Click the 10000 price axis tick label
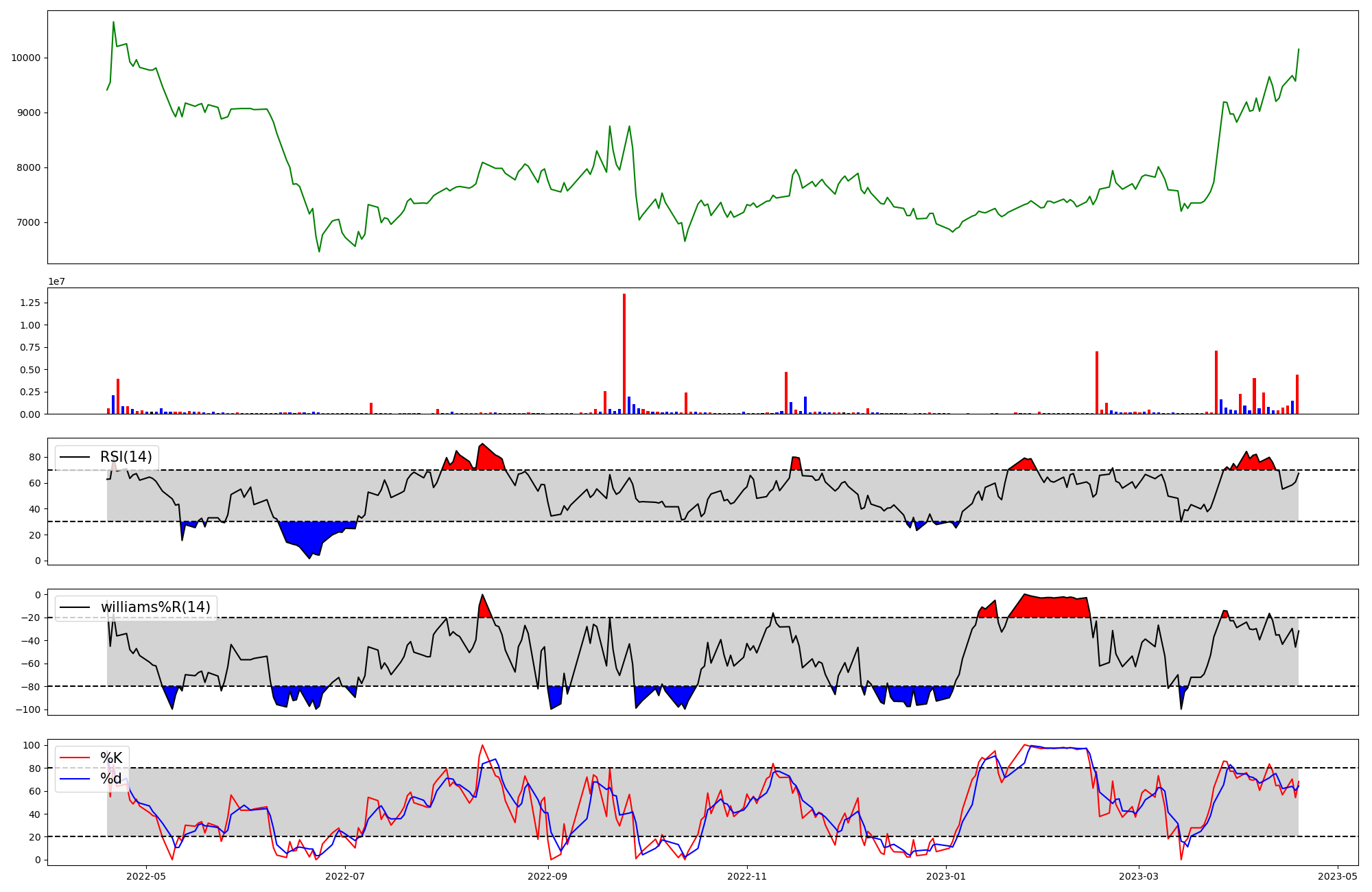Viewport: 1372px width, 892px height. tap(25, 58)
